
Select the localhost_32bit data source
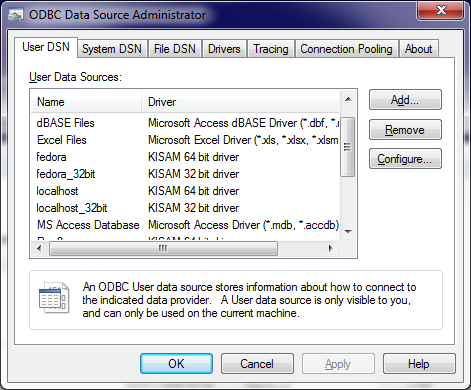pos(72,208)
